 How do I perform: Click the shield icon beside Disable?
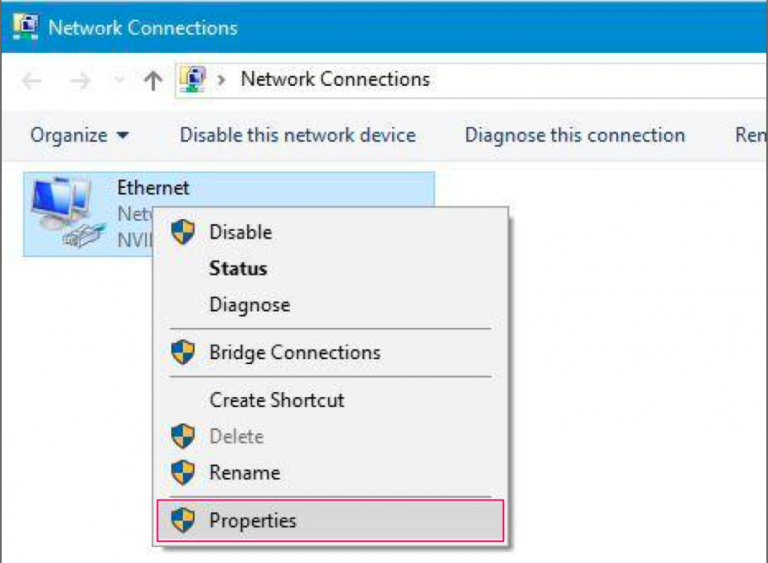[x=183, y=232]
